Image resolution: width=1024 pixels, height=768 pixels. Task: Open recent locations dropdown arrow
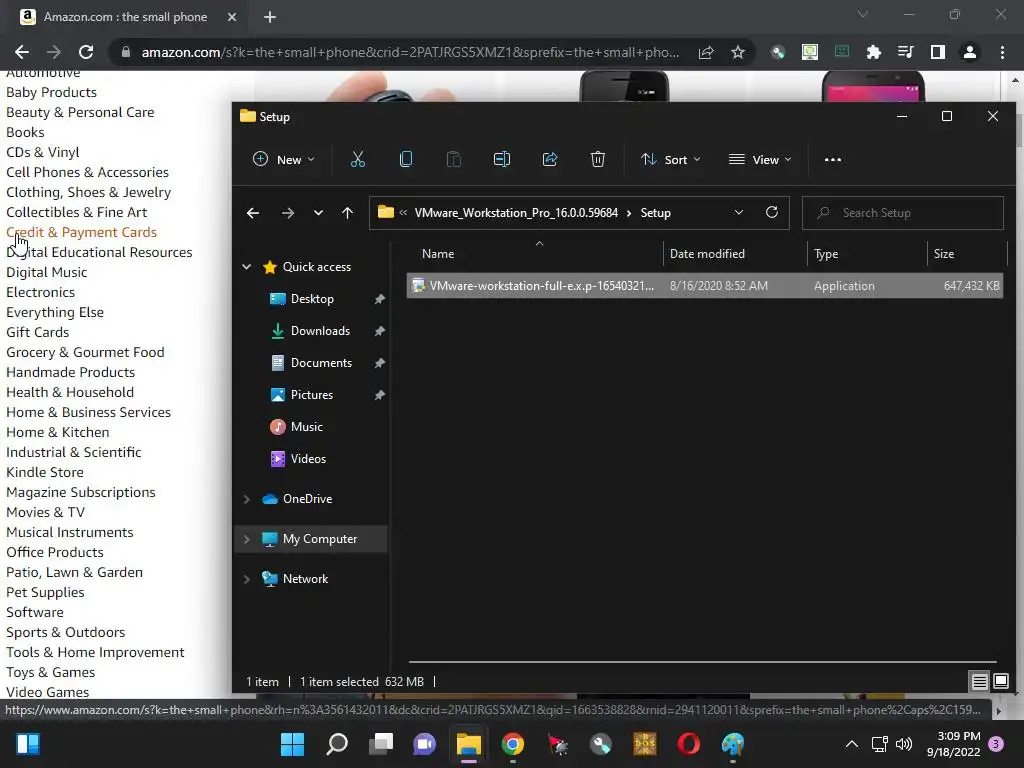[318, 213]
